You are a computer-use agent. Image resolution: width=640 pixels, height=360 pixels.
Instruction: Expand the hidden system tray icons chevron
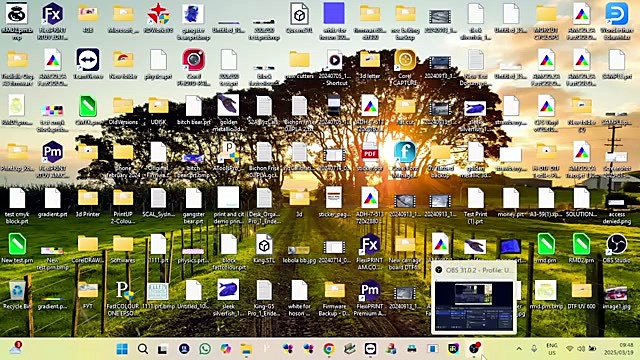(x=519, y=349)
